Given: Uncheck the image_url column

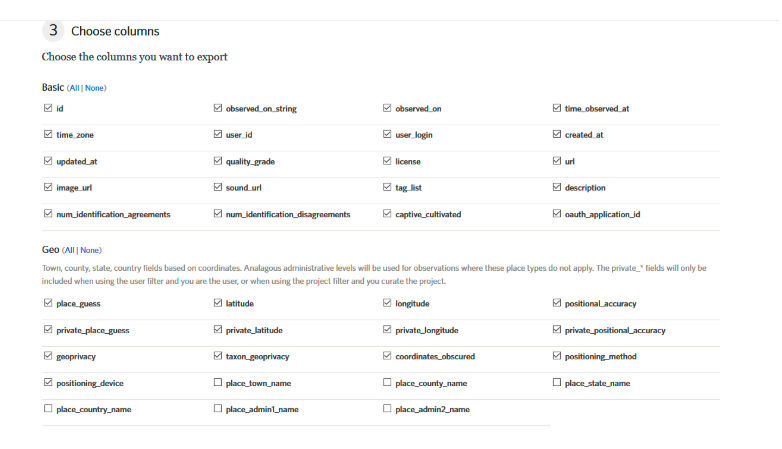Looking at the screenshot, I should pyautogui.click(x=48, y=187).
